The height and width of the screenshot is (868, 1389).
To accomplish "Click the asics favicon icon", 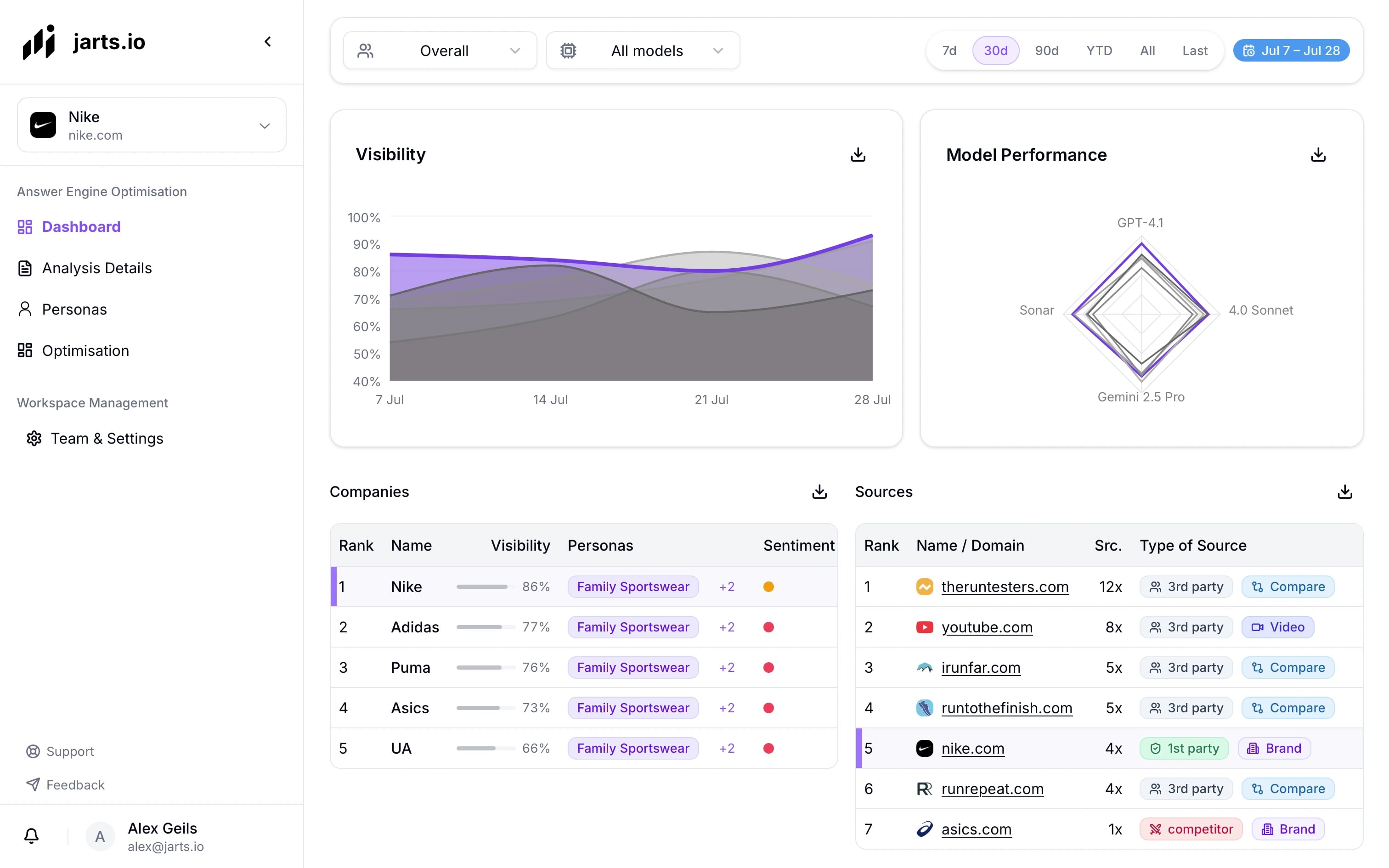I will [925, 829].
